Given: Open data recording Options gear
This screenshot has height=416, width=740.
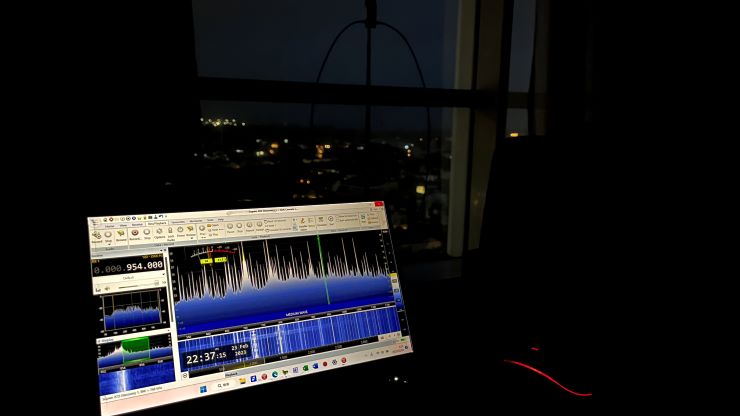Looking at the screenshot, I should pyautogui.click(x=159, y=232).
